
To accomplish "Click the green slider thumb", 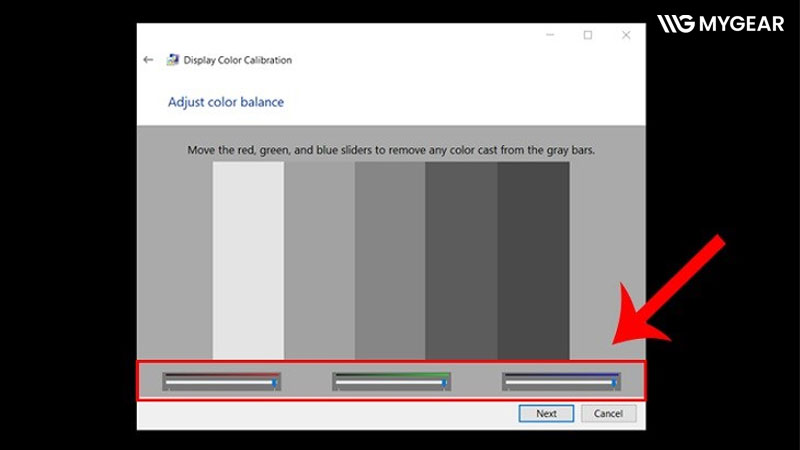I will pos(444,383).
